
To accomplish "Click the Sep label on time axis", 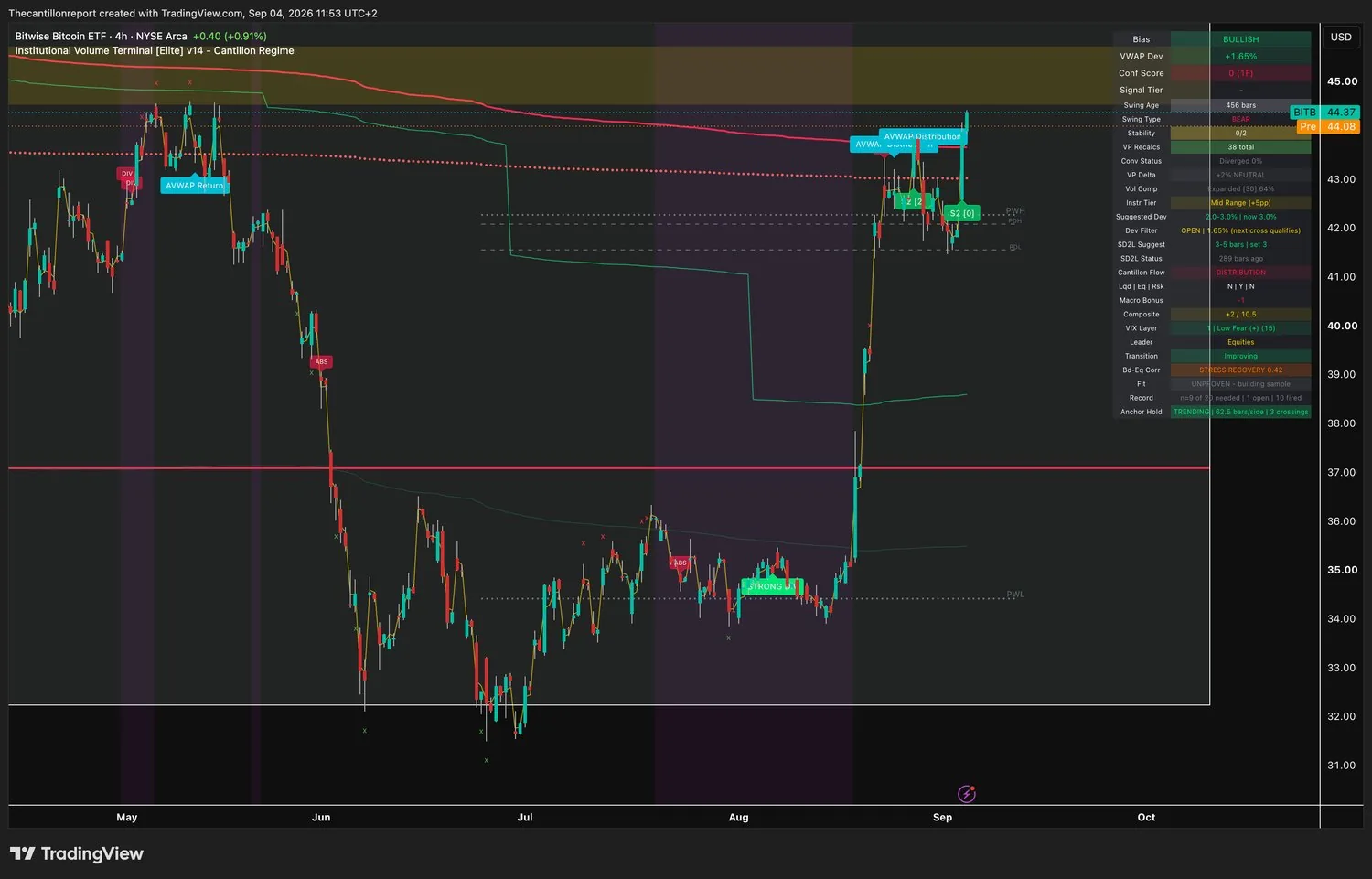I will click(x=942, y=818).
